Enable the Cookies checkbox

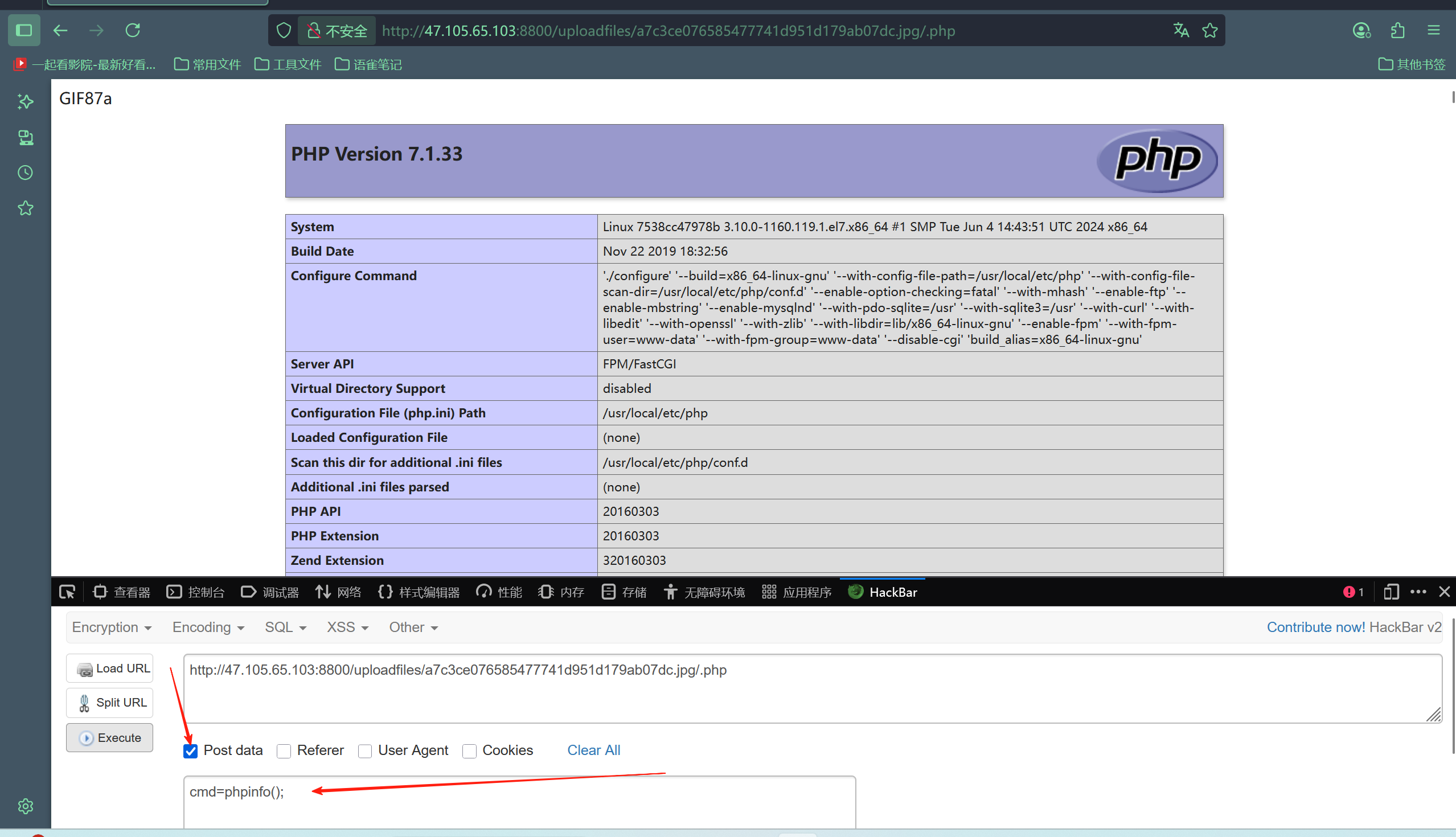(x=469, y=751)
